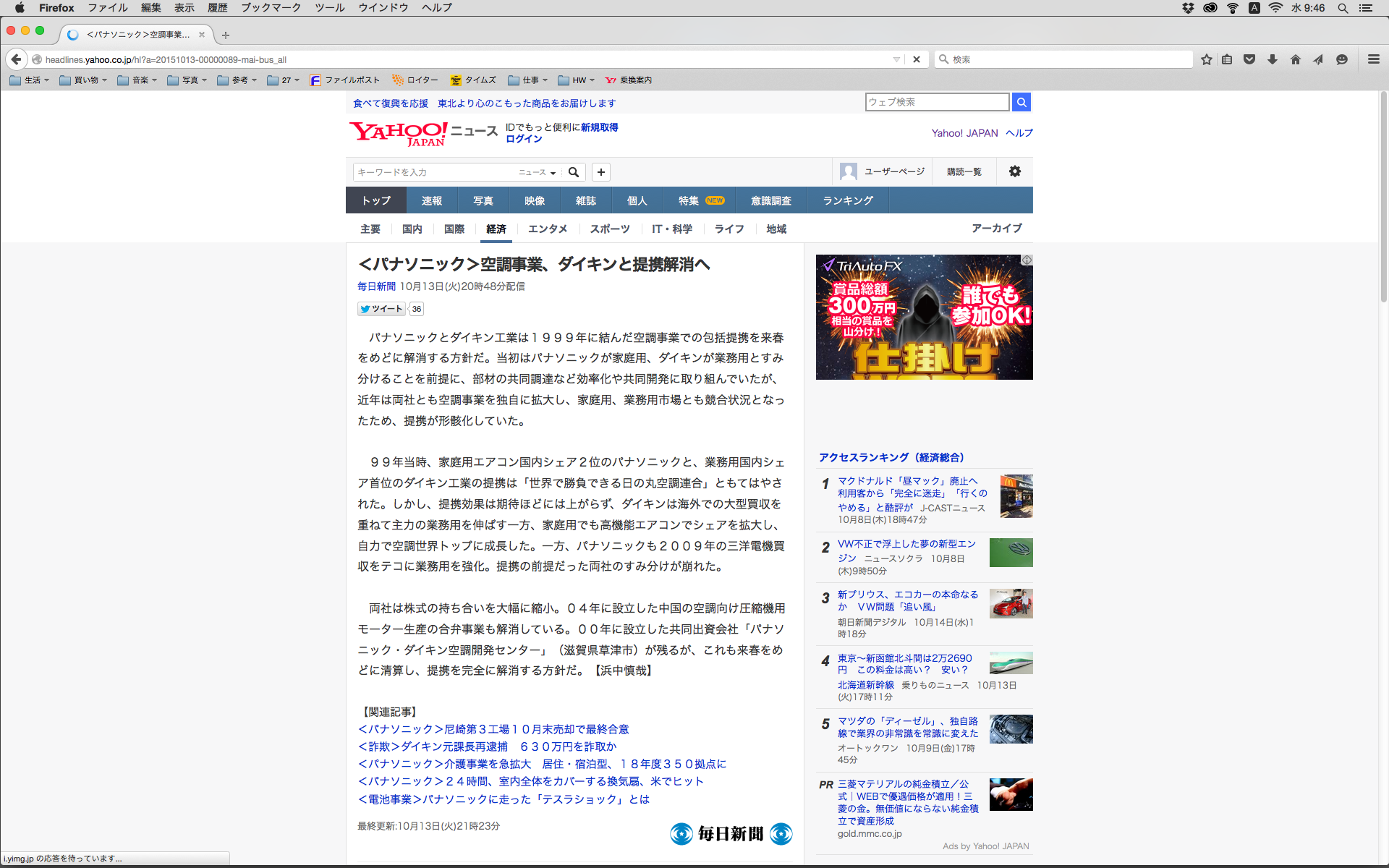Click the TriAutoFX advertisement banner
The image size is (1389, 868).
924,317
